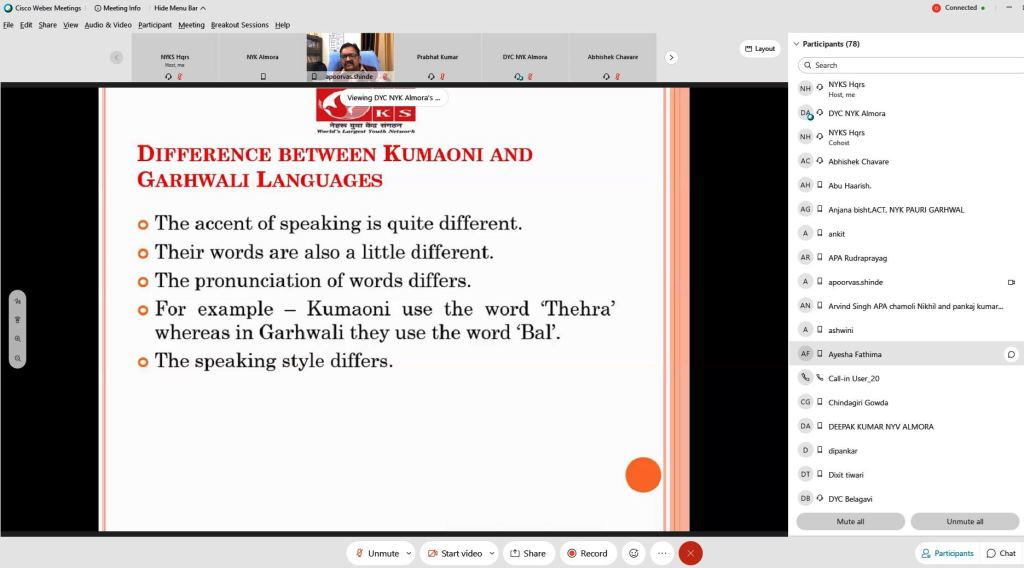
Task: Click second icon on shared-content side toolbar
Action: pyautogui.click(x=18, y=320)
